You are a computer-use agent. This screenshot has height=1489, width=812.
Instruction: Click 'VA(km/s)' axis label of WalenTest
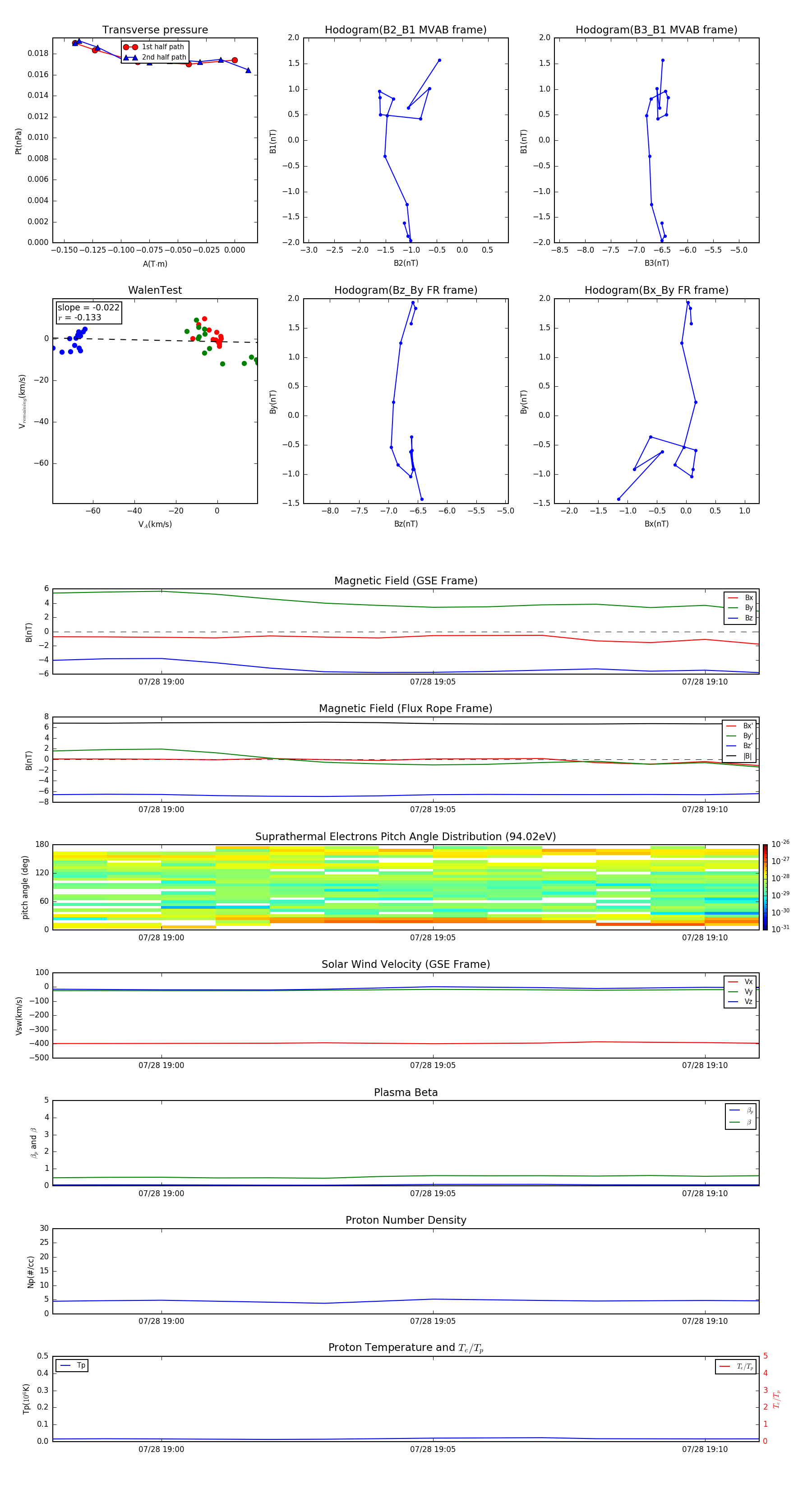click(155, 524)
